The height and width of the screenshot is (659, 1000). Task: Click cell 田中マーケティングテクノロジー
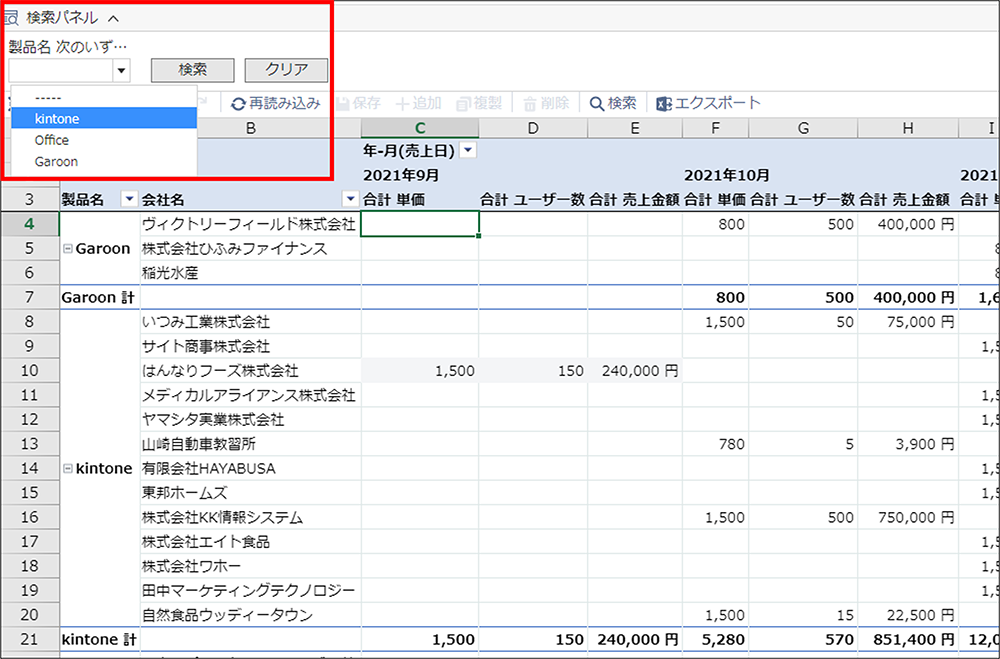pos(249,591)
